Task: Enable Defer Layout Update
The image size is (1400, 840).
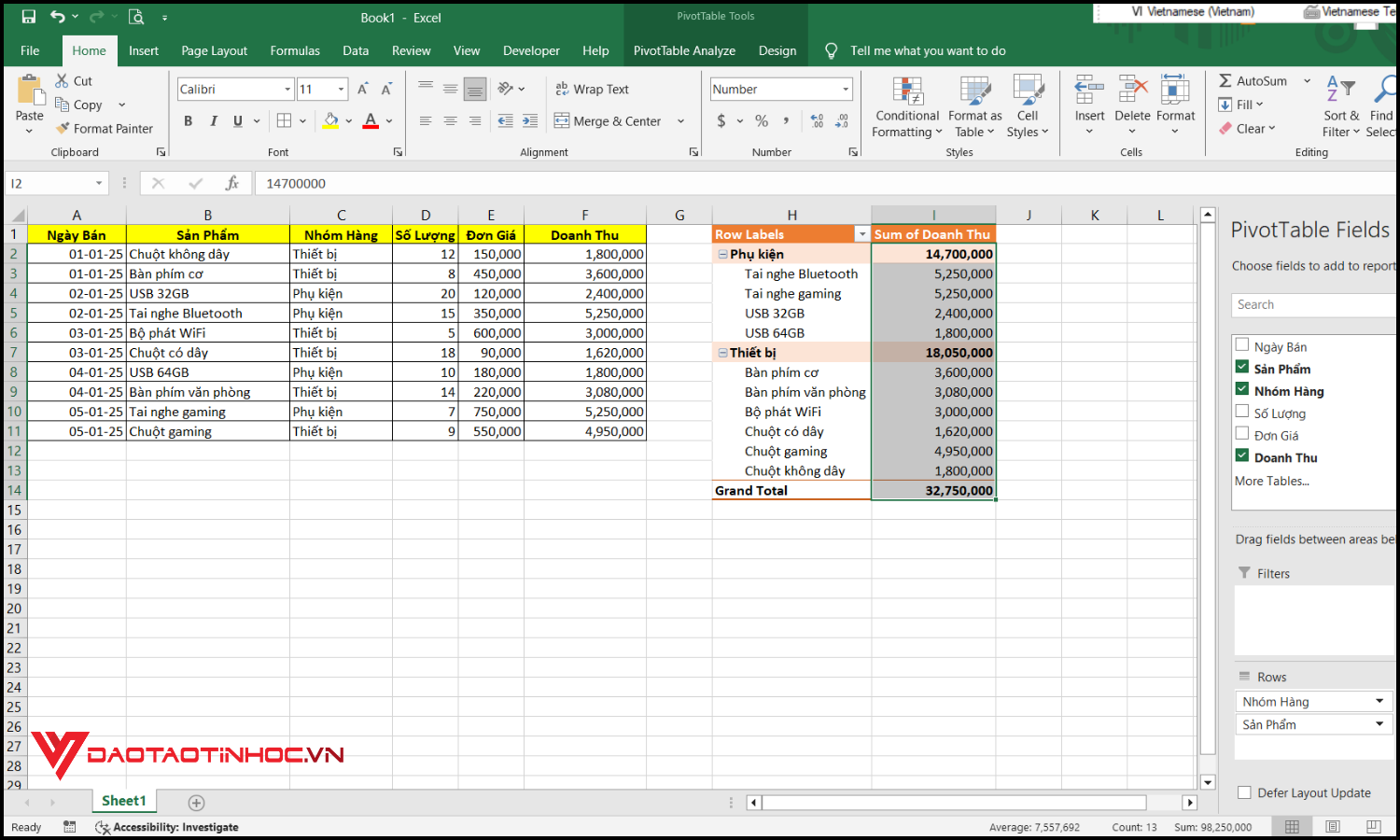Action: (x=1244, y=792)
